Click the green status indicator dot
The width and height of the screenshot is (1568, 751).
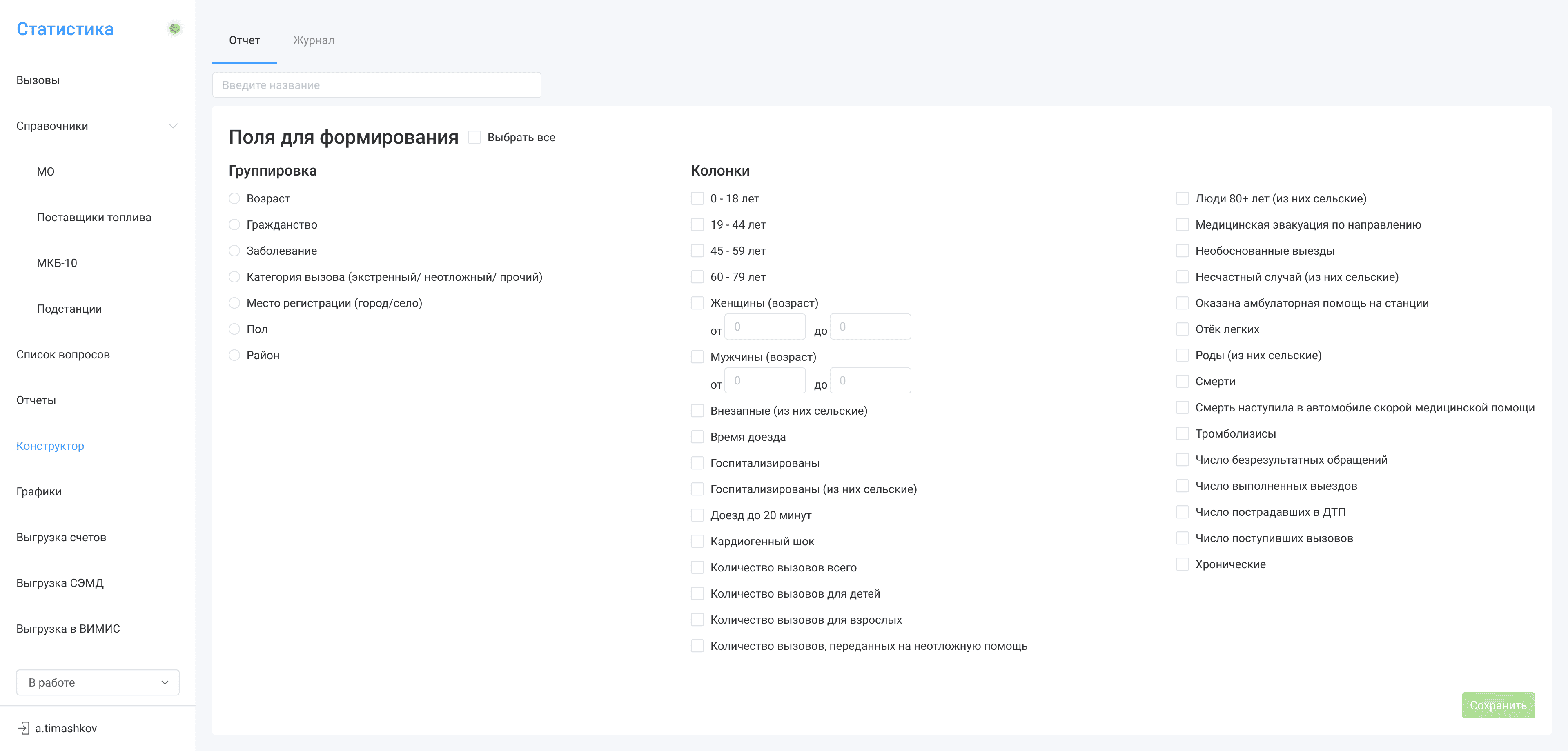pyautogui.click(x=175, y=29)
